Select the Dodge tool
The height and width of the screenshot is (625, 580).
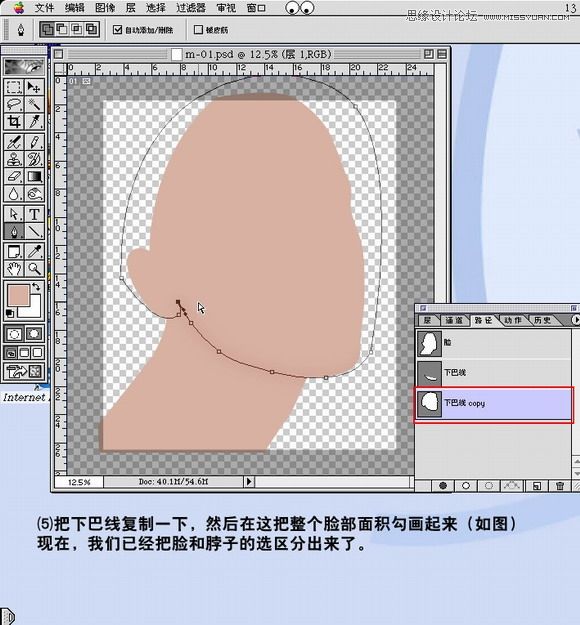[x=34, y=194]
